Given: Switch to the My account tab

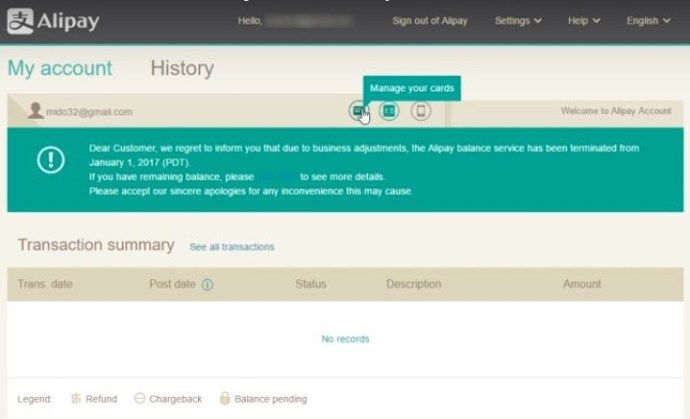Looking at the screenshot, I should (x=60, y=69).
